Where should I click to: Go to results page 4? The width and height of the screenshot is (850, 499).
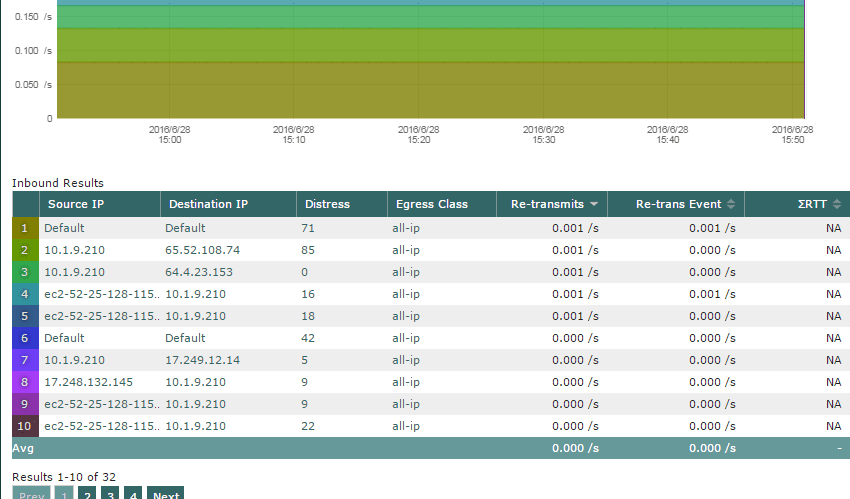point(133,494)
